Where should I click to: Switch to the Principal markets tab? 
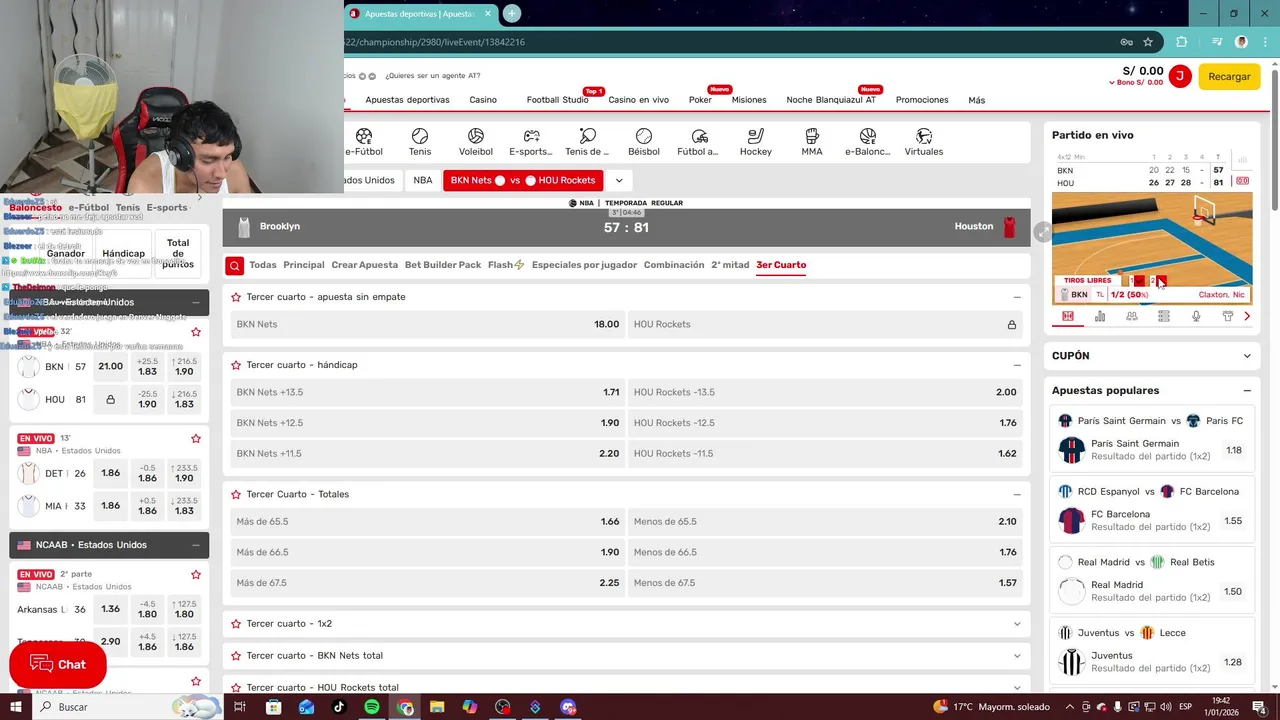click(304, 265)
